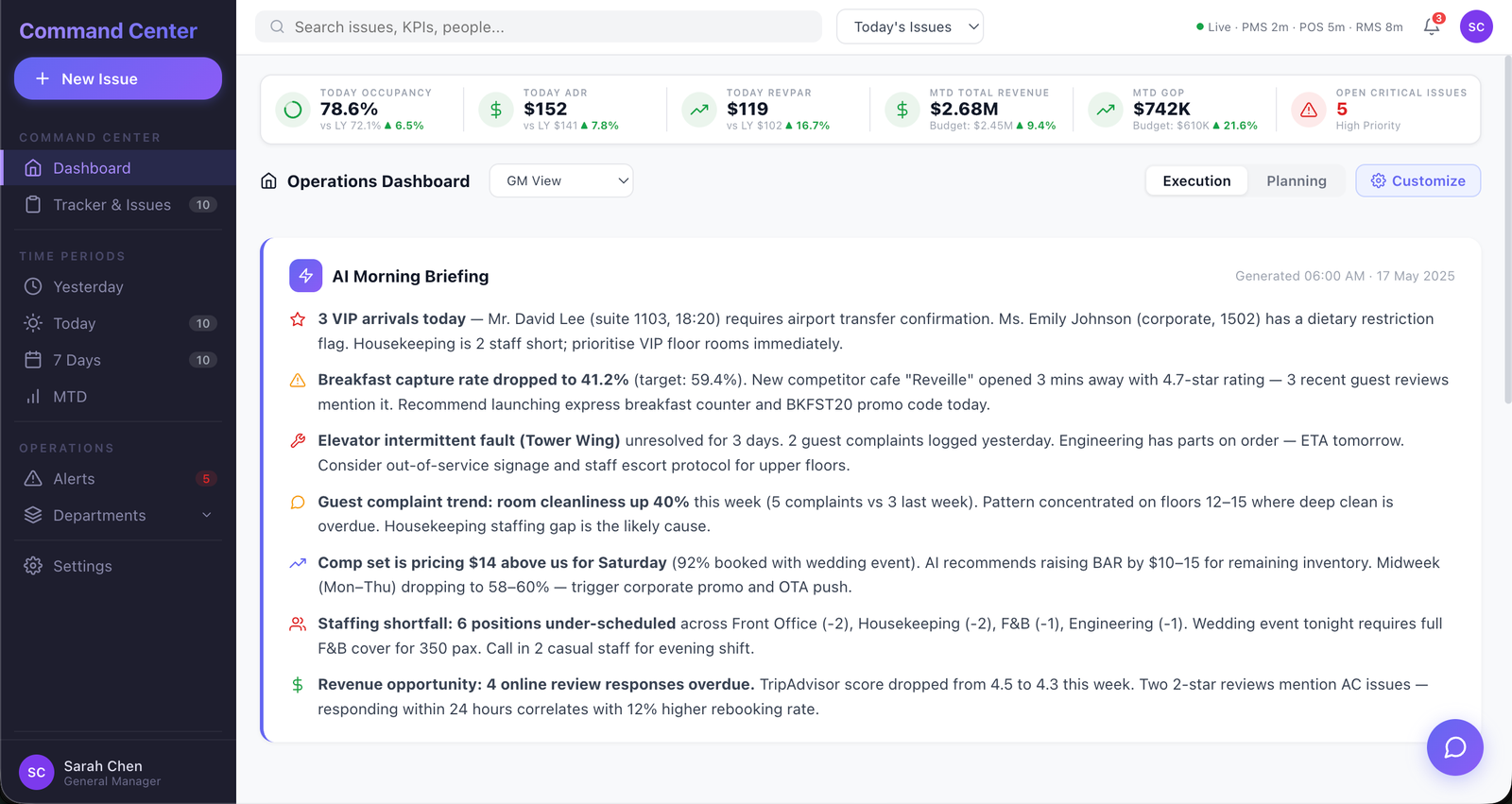Click the Tracker & Issues badge 10
Image resolution: width=1512 pixels, height=804 pixels.
[x=203, y=205]
